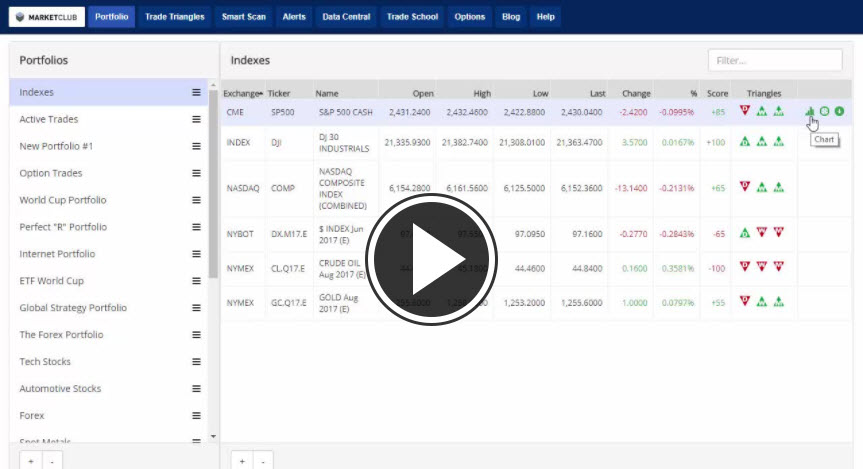Open the Blog link
Screen dimensions: 863x469
click(511, 17)
